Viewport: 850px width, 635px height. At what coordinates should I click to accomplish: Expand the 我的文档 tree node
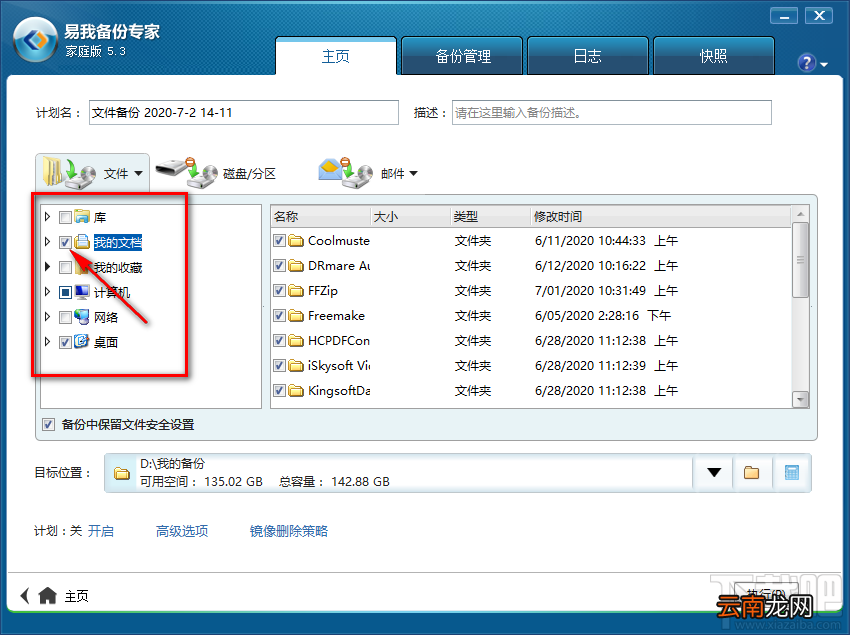pyautogui.click(x=48, y=242)
